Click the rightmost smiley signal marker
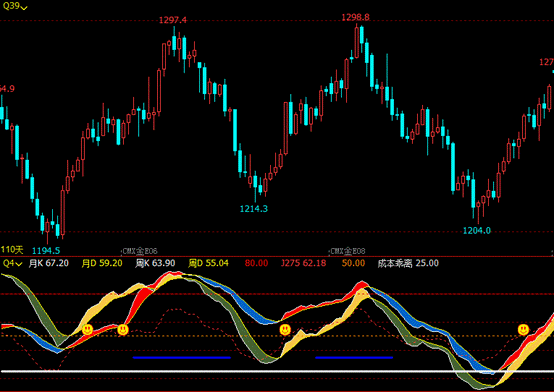The height and width of the screenshot is (392, 554). point(523,330)
